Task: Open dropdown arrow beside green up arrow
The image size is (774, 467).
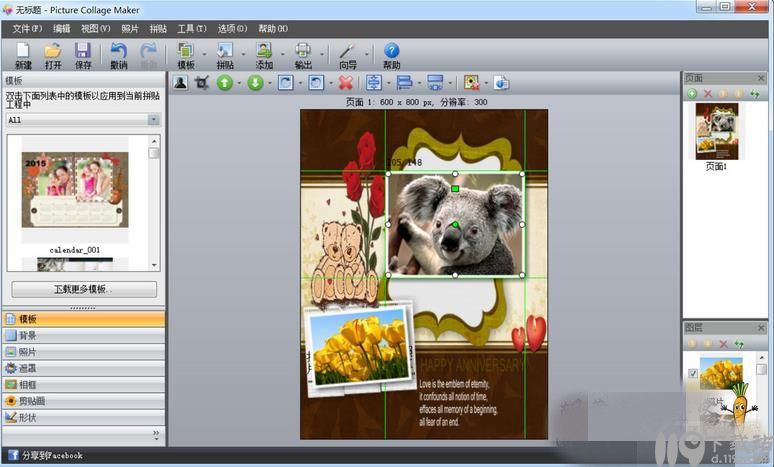Action: [239, 83]
